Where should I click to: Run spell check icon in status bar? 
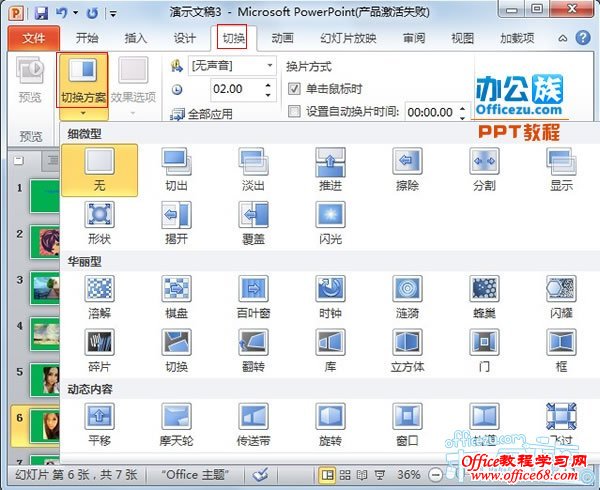click(x=261, y=475)
